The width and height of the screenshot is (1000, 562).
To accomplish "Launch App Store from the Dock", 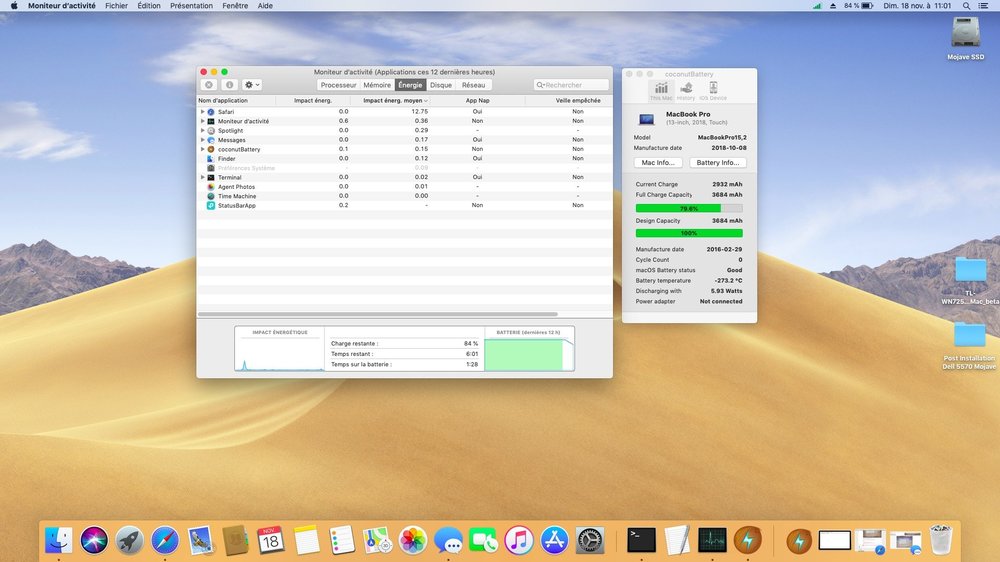I will pos(554,541).
